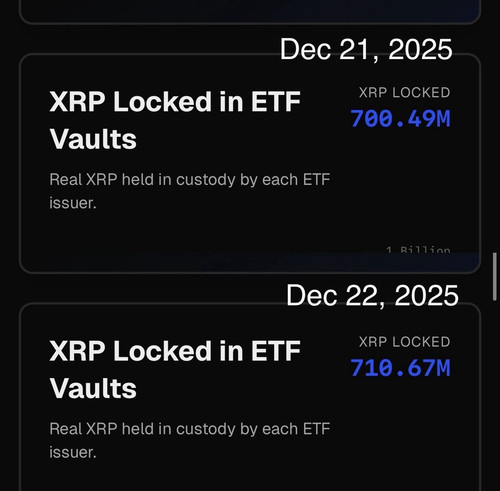
Task: Click the custody description in the Dec 21 card
Action: click(x=189, y=191)
